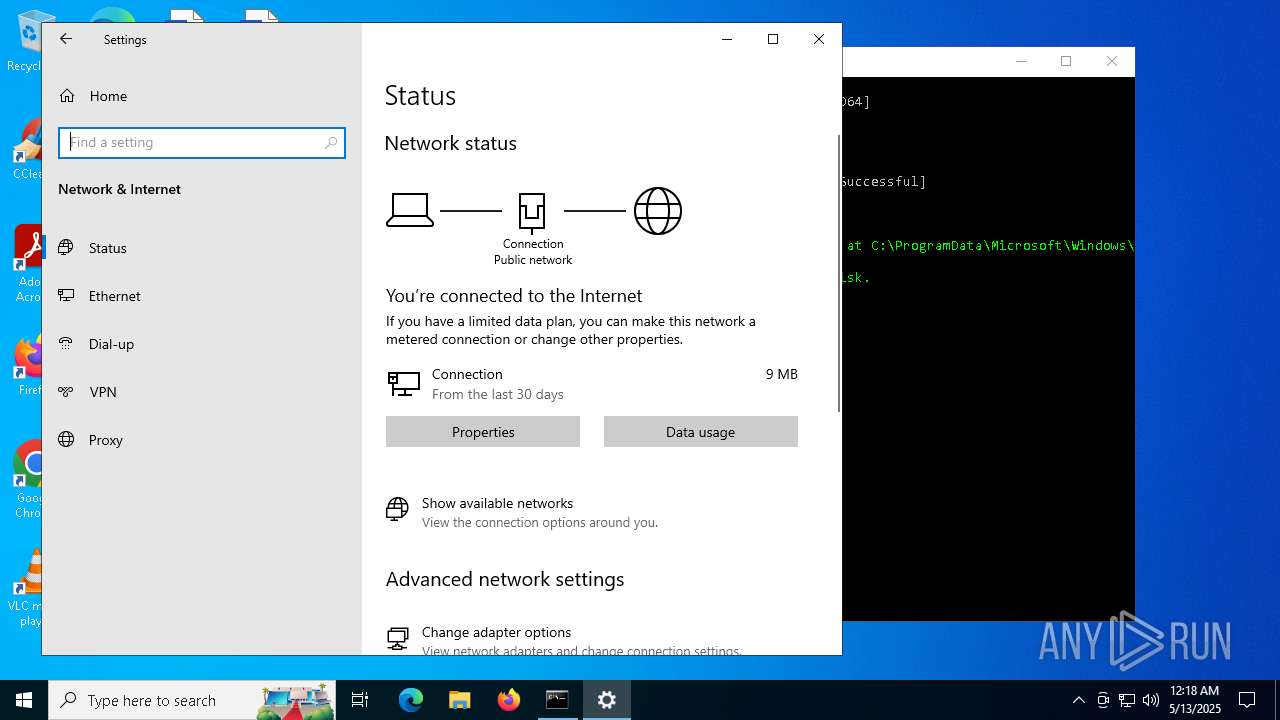Click the Meet Now tray icon
Screen dimensions: 1280x720
click(1102, 700)
